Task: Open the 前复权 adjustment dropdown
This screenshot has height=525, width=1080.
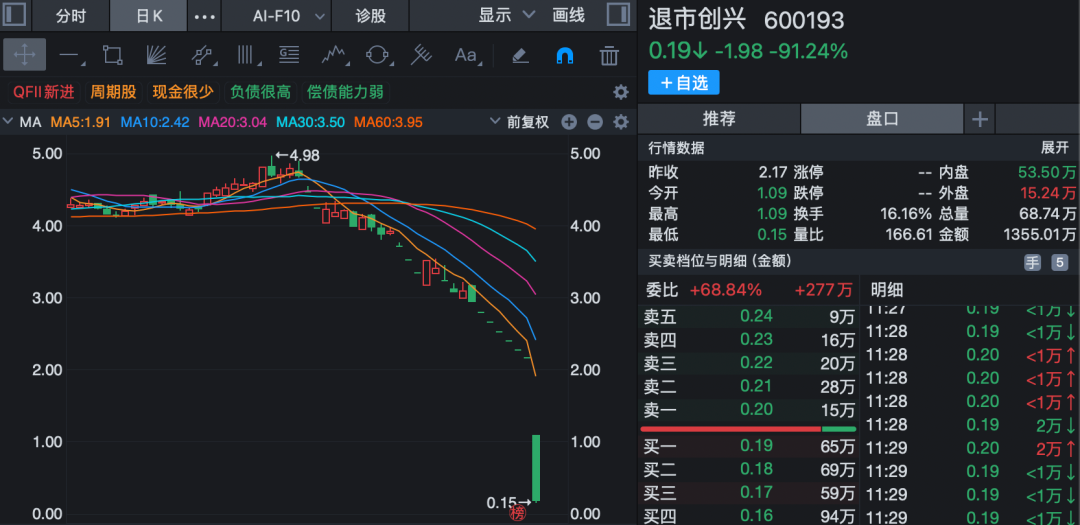Action: pos(520,123)
